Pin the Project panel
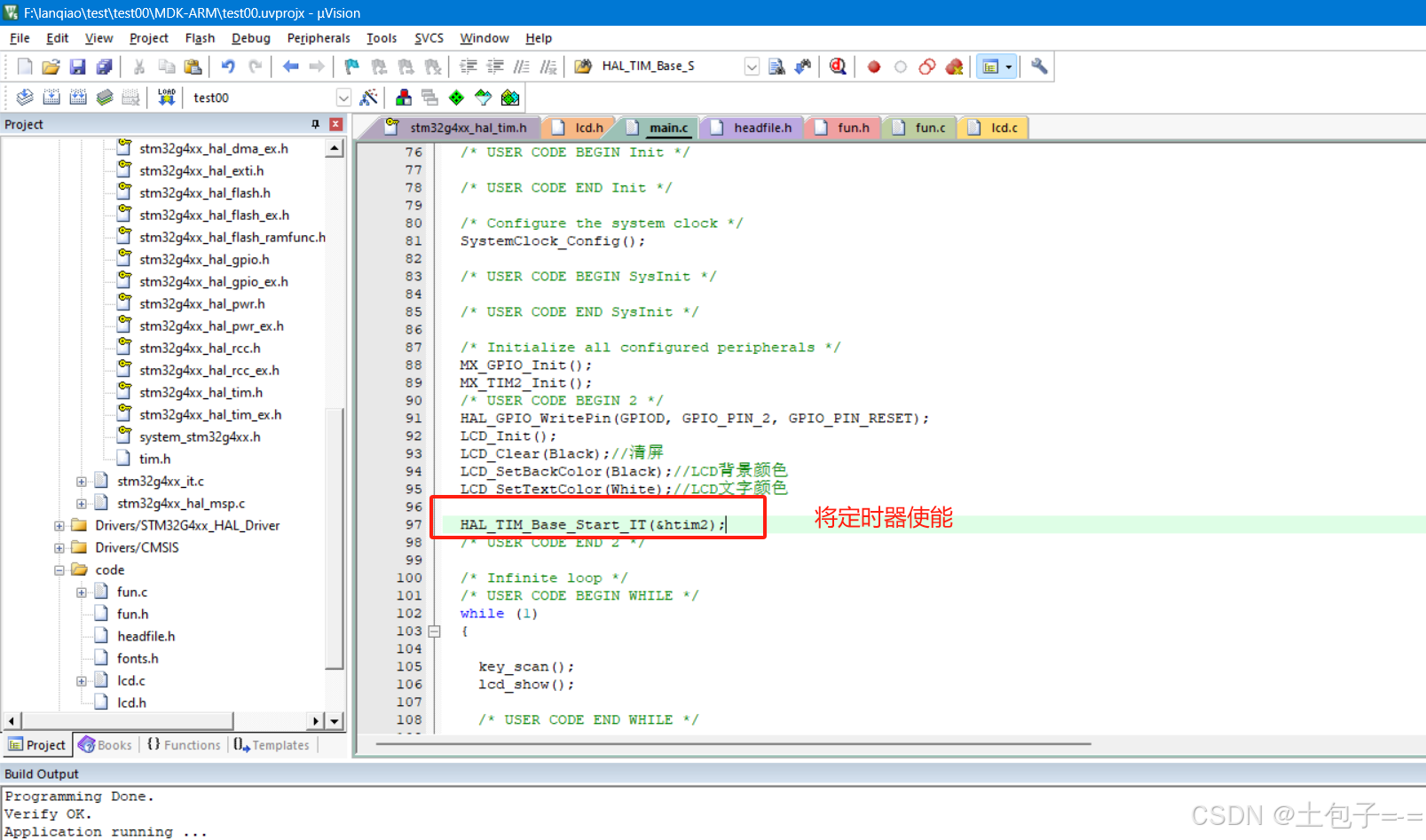This screenshot has height=840, width=1426. click(x=315, y=124)
